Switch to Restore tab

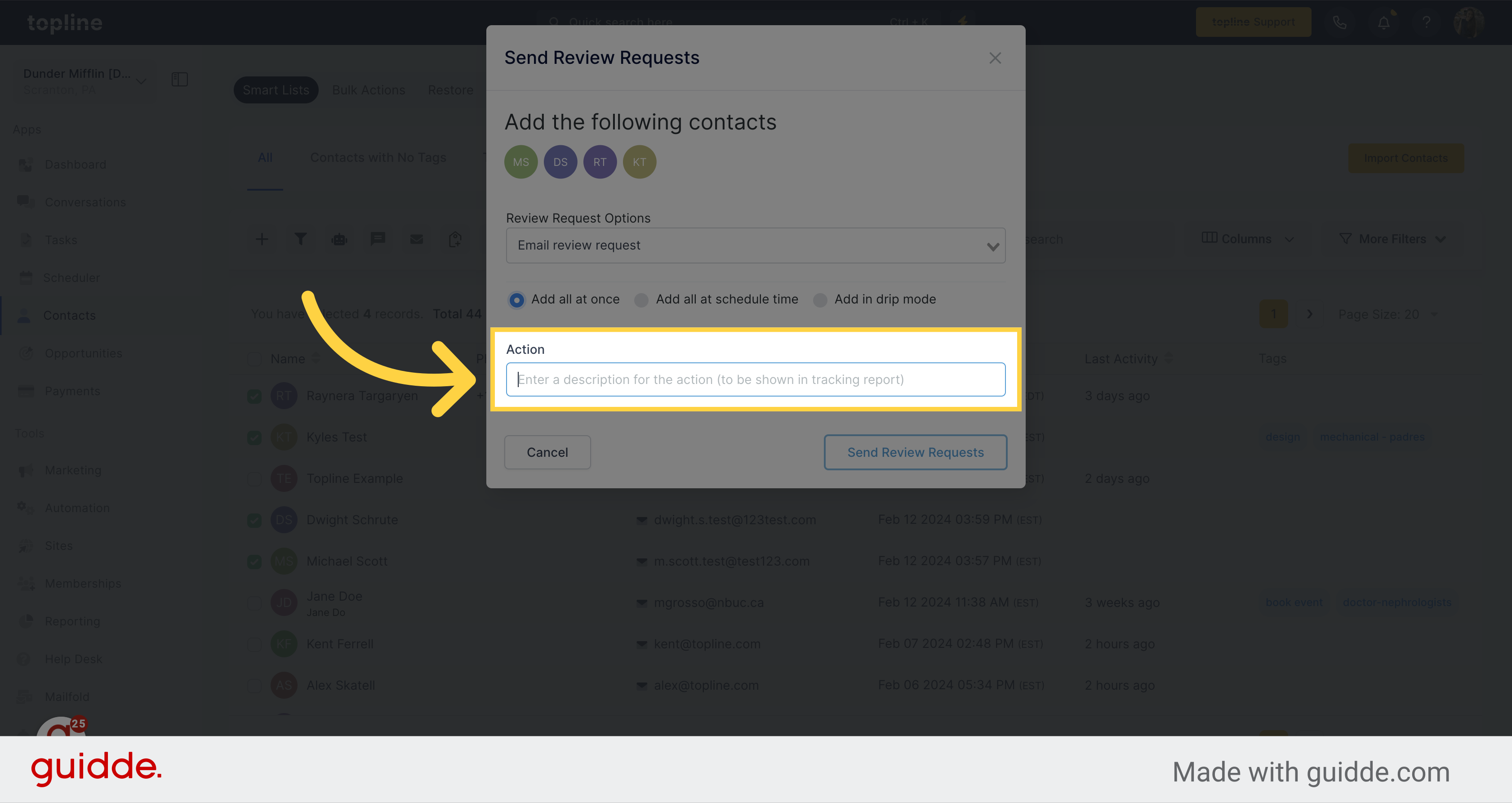(x=450, y=90)
